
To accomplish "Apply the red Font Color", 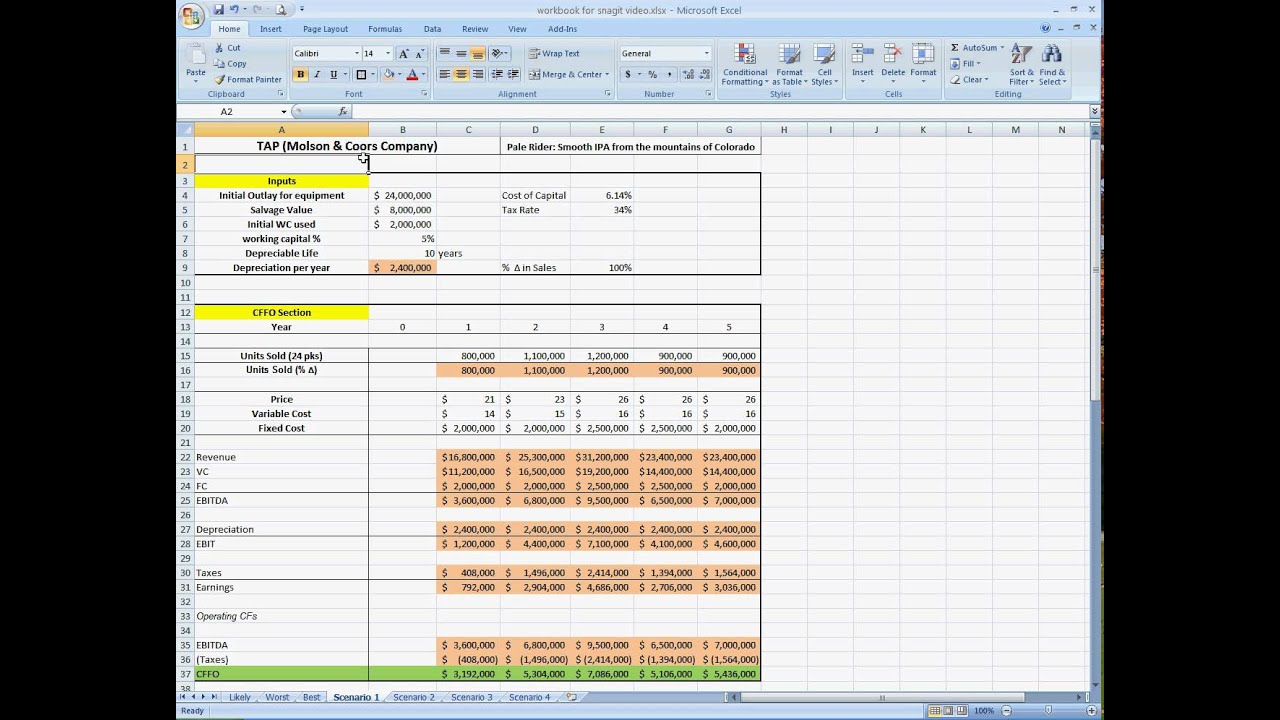I will pos(411,74).
